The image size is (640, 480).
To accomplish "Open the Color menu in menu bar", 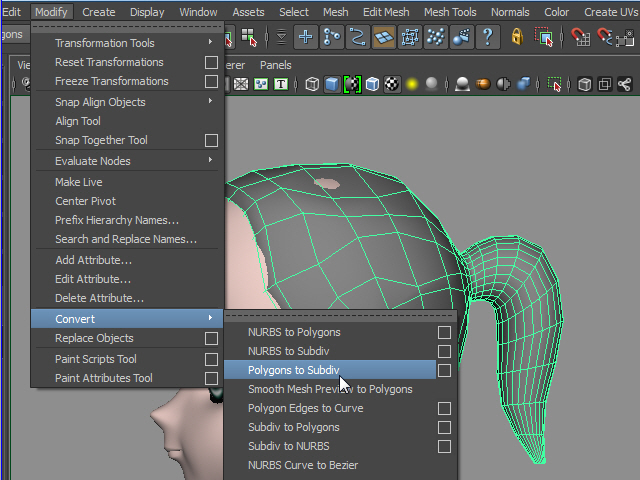I will tap(557, 12).
